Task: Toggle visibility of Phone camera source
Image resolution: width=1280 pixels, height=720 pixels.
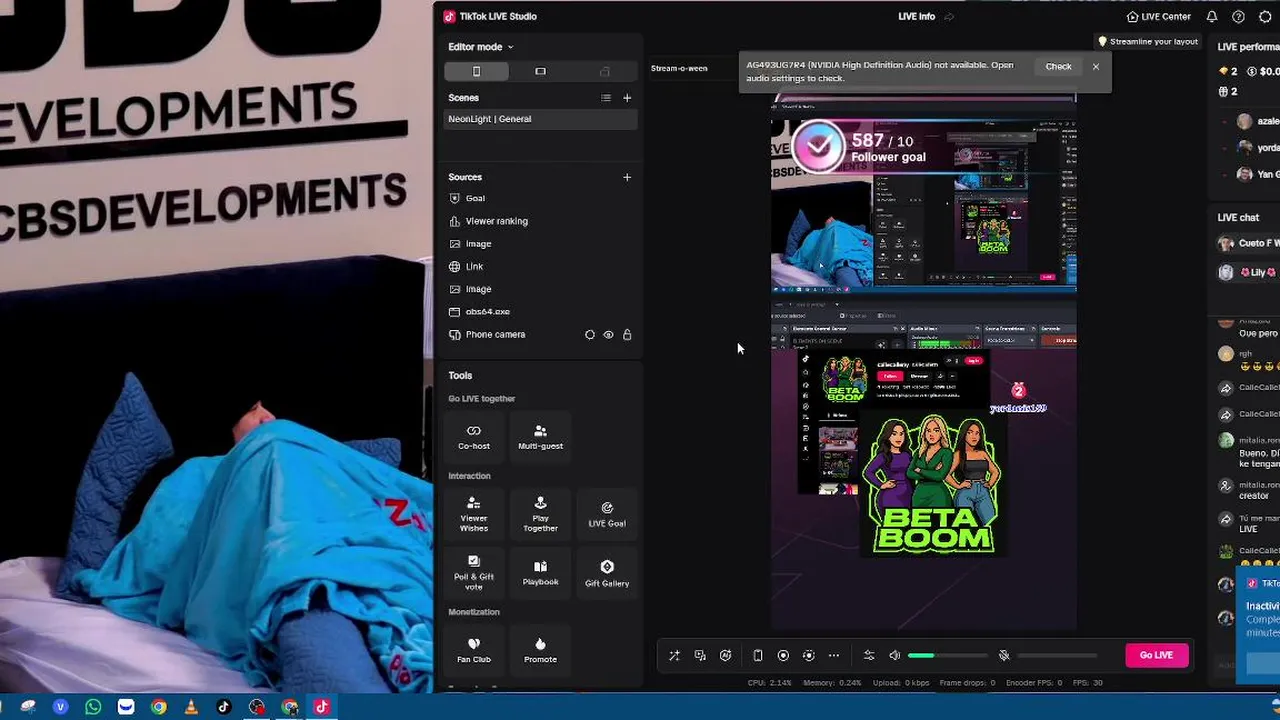Action: tap(608, 335)
